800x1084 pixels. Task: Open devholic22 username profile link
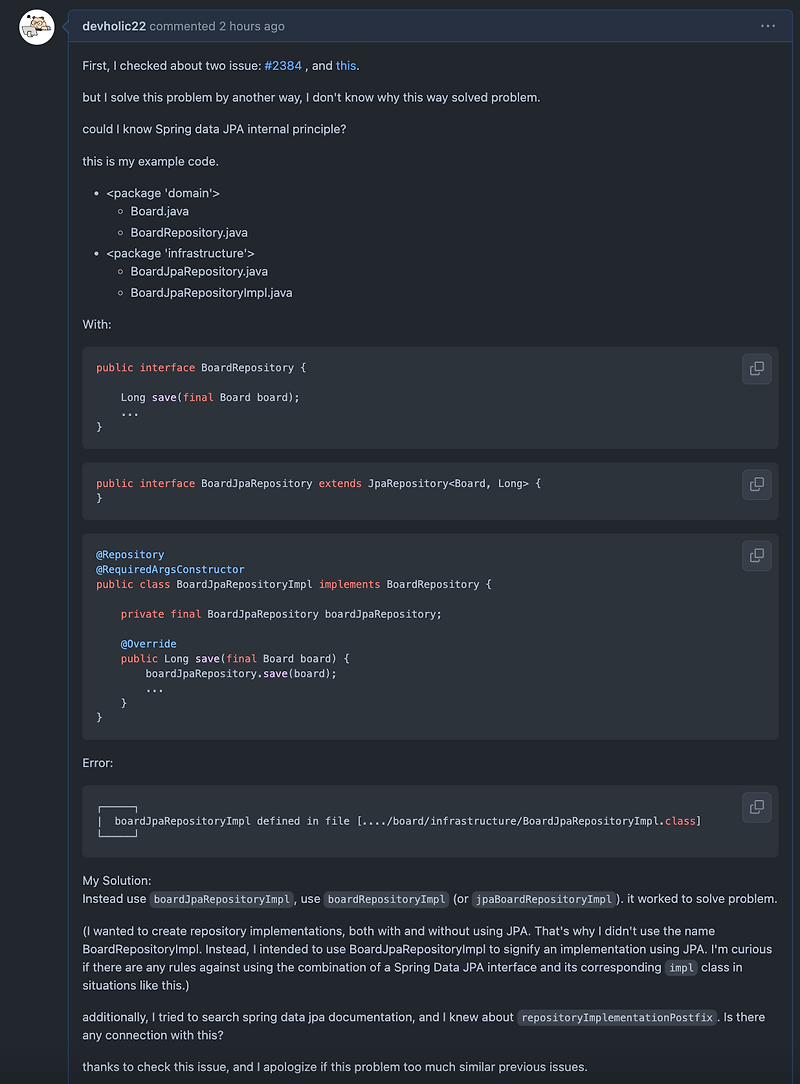[114, 26]
